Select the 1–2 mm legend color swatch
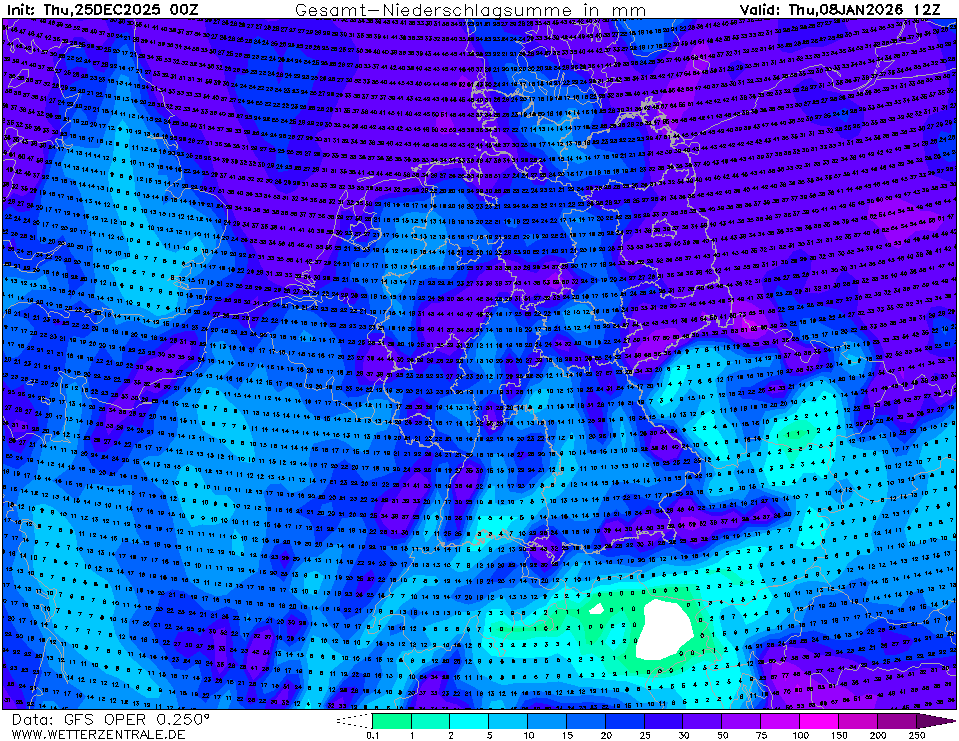Image resolution: width=959 pixels, height=741 pixels. (430, 720)
